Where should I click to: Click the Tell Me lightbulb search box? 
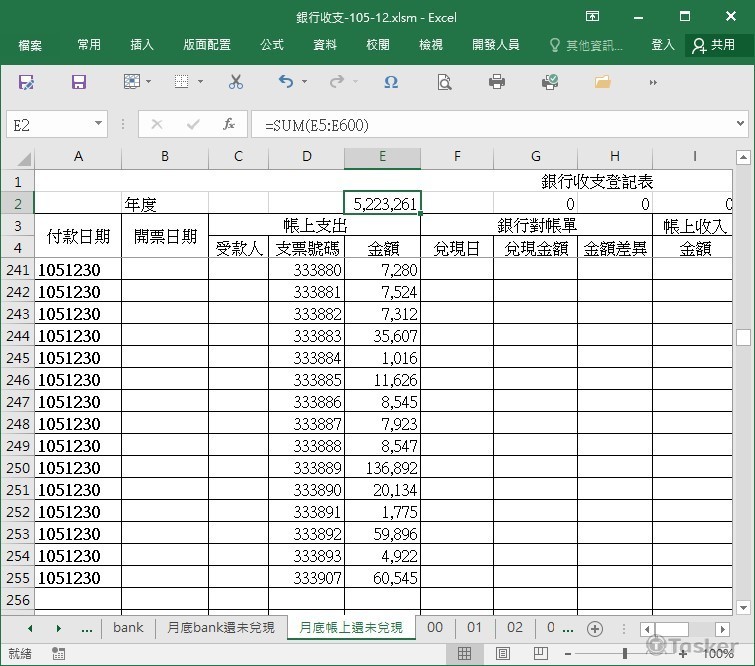586,45
